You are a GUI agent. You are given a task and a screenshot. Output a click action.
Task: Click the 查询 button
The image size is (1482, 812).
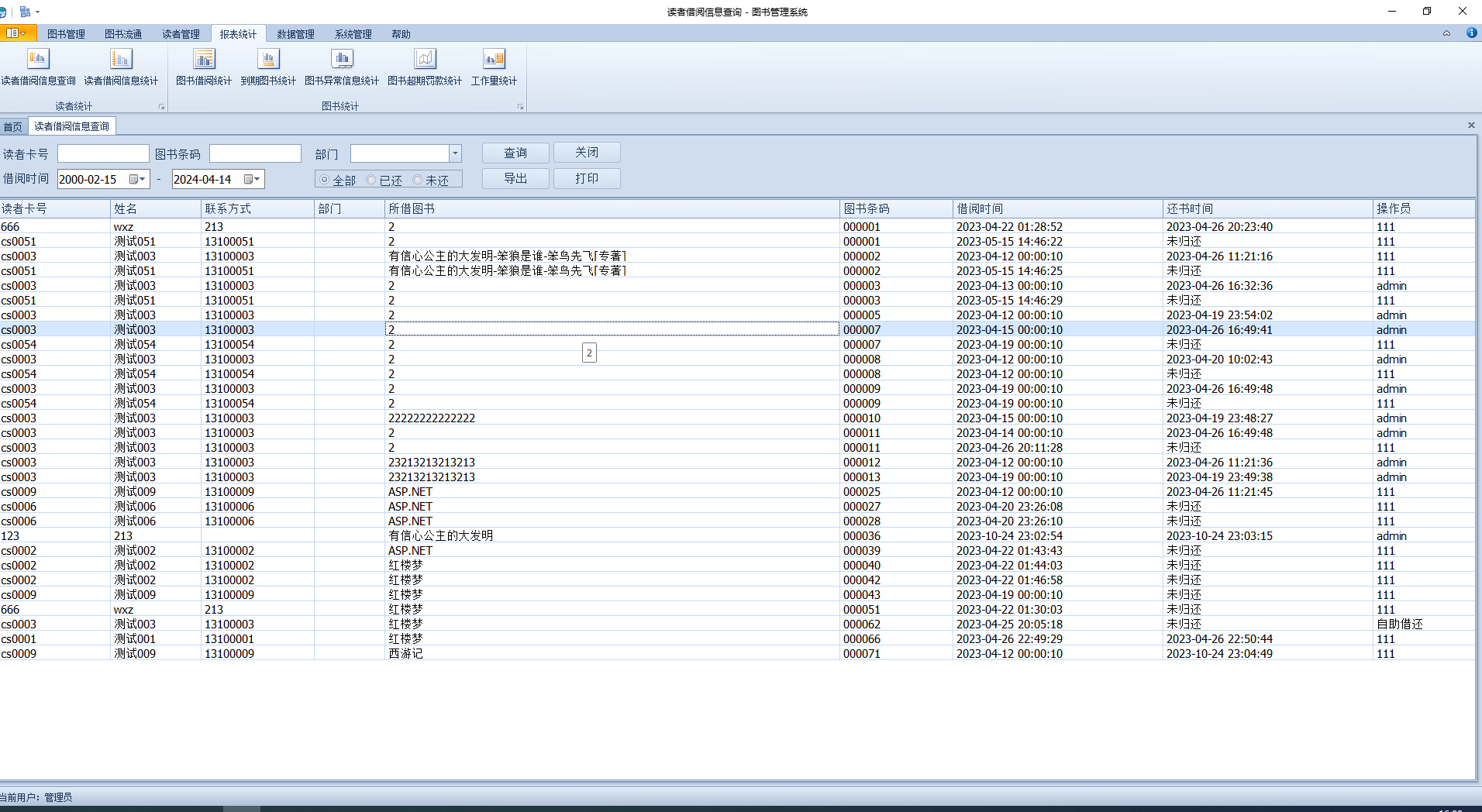(515, 153)
